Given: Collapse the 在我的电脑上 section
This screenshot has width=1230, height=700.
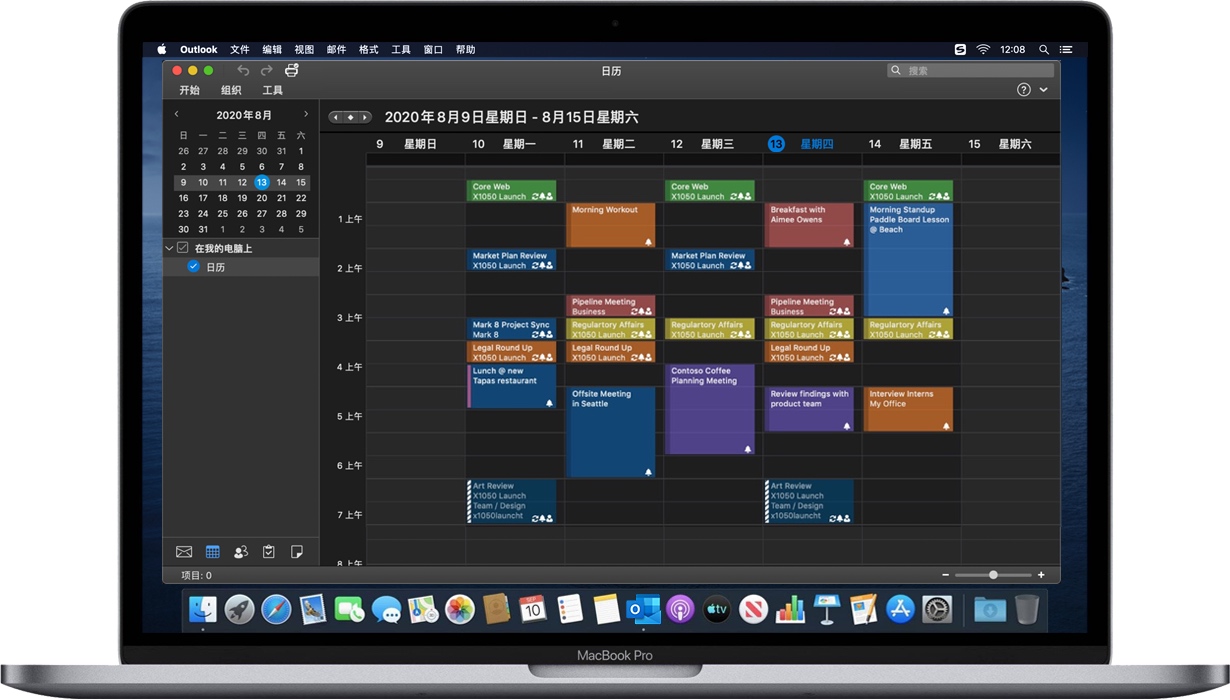Looking at the screenshot, I should (169, 247).
